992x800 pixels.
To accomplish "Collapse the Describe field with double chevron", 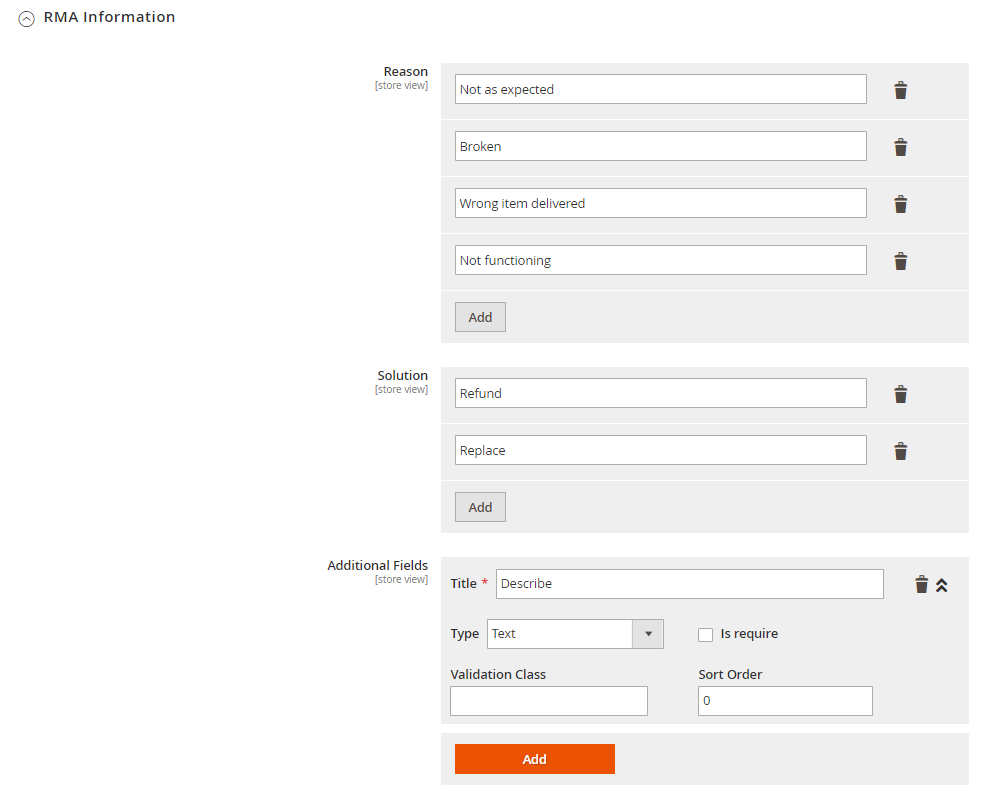I will pyautogui.click(x=941, y=585).
